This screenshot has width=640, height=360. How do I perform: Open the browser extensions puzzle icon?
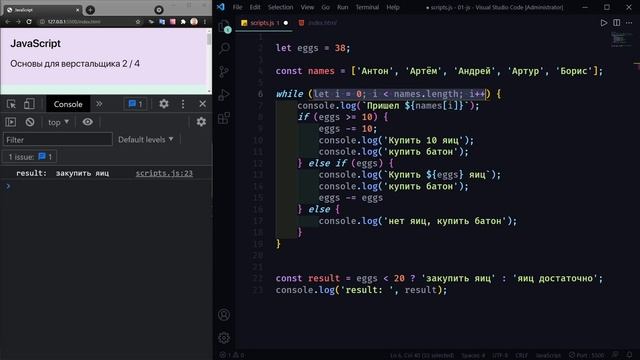183,22
